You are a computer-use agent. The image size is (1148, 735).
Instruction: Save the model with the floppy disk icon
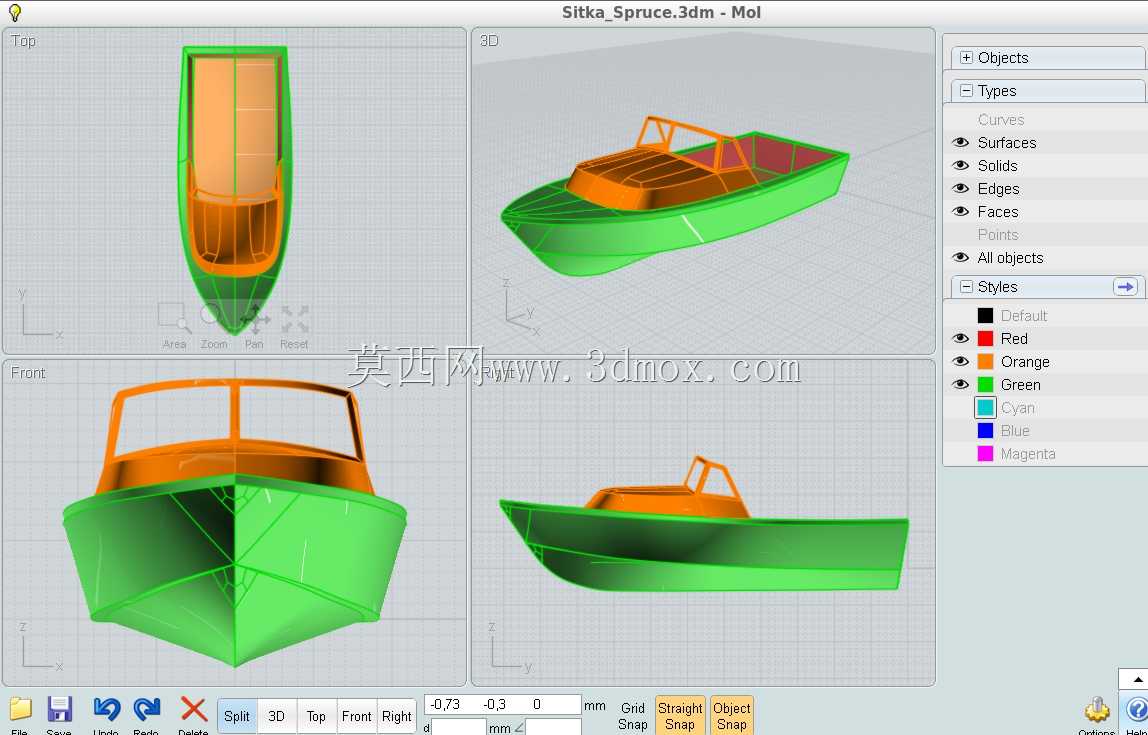tap(59, 710)
